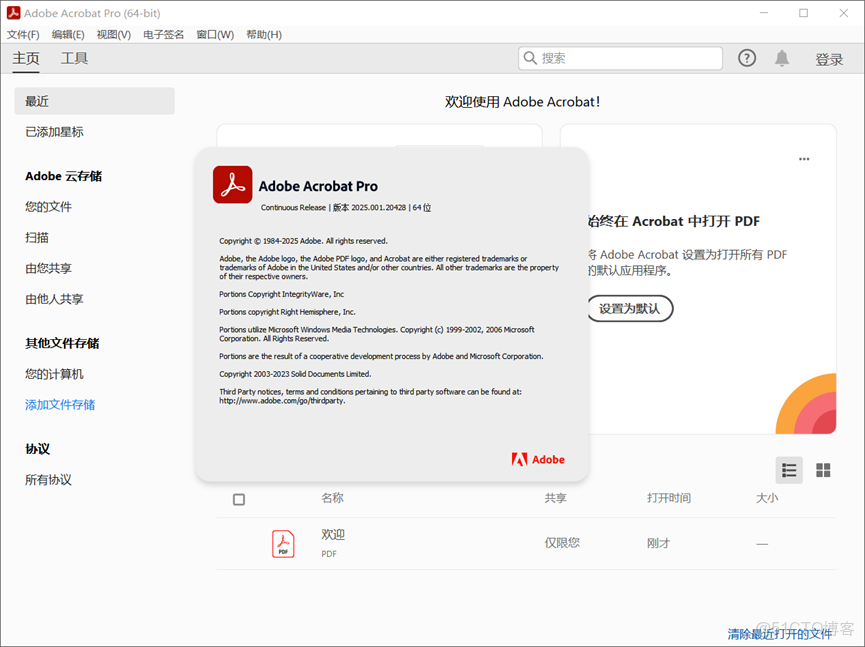Select 最近 in the sidebar
The width and height of the screenshot is (865, 647).
click(x=38, y=101)
